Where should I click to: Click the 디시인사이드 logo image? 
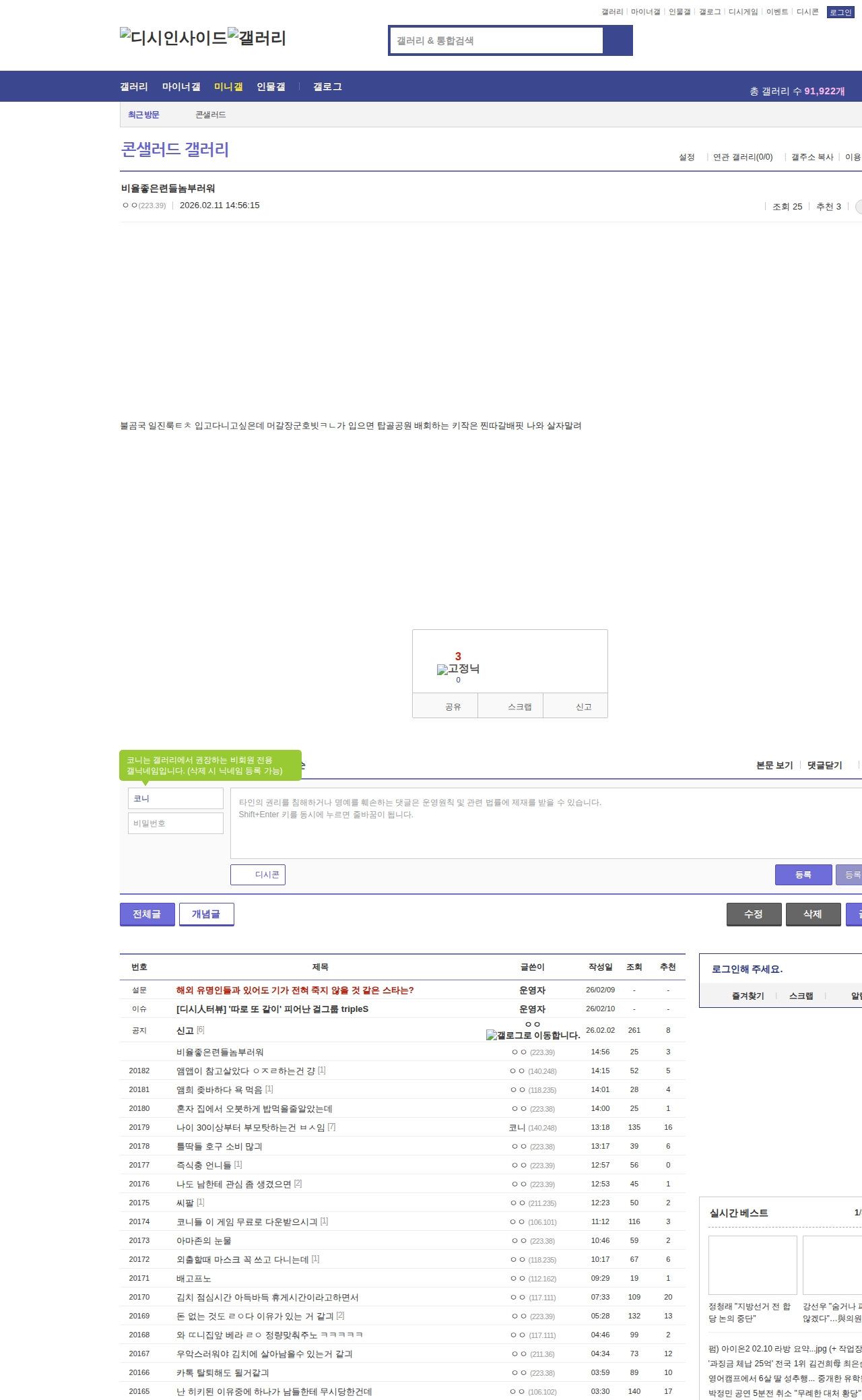pyautogui.click(x=174, y=38)
